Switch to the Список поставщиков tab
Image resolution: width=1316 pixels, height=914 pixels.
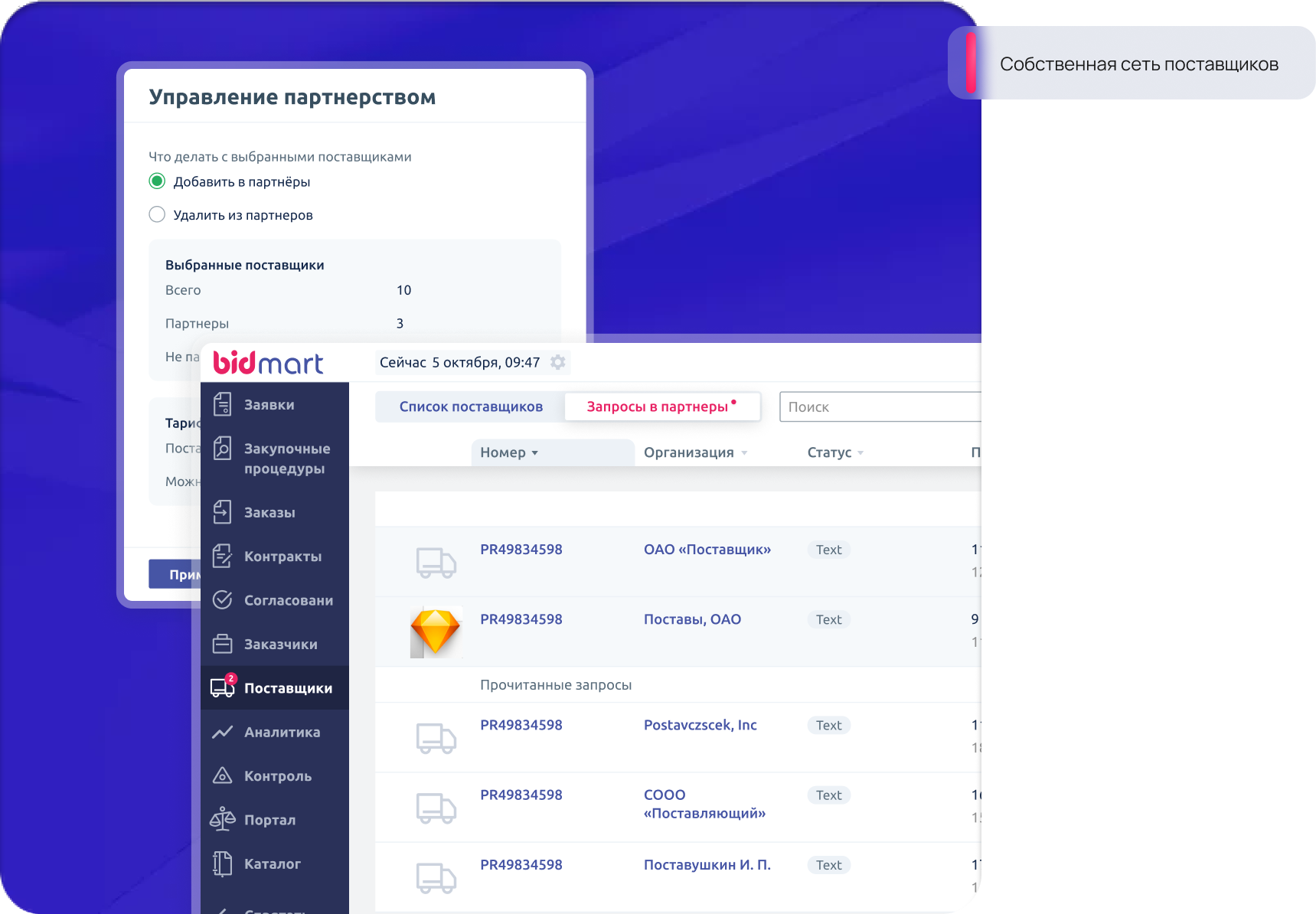[x=471, y=406]
